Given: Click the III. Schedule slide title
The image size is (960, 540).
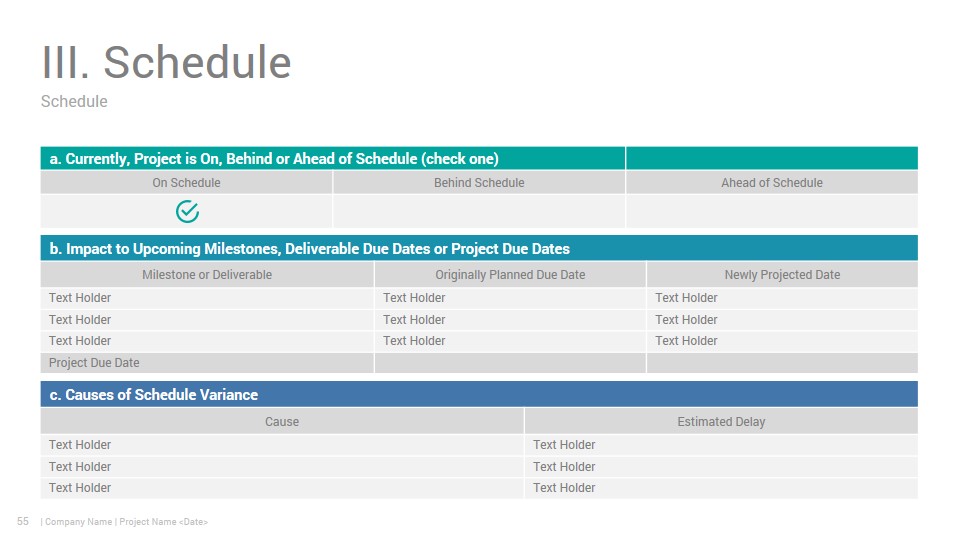Looking at the screenshot, I should pos(166,62).
